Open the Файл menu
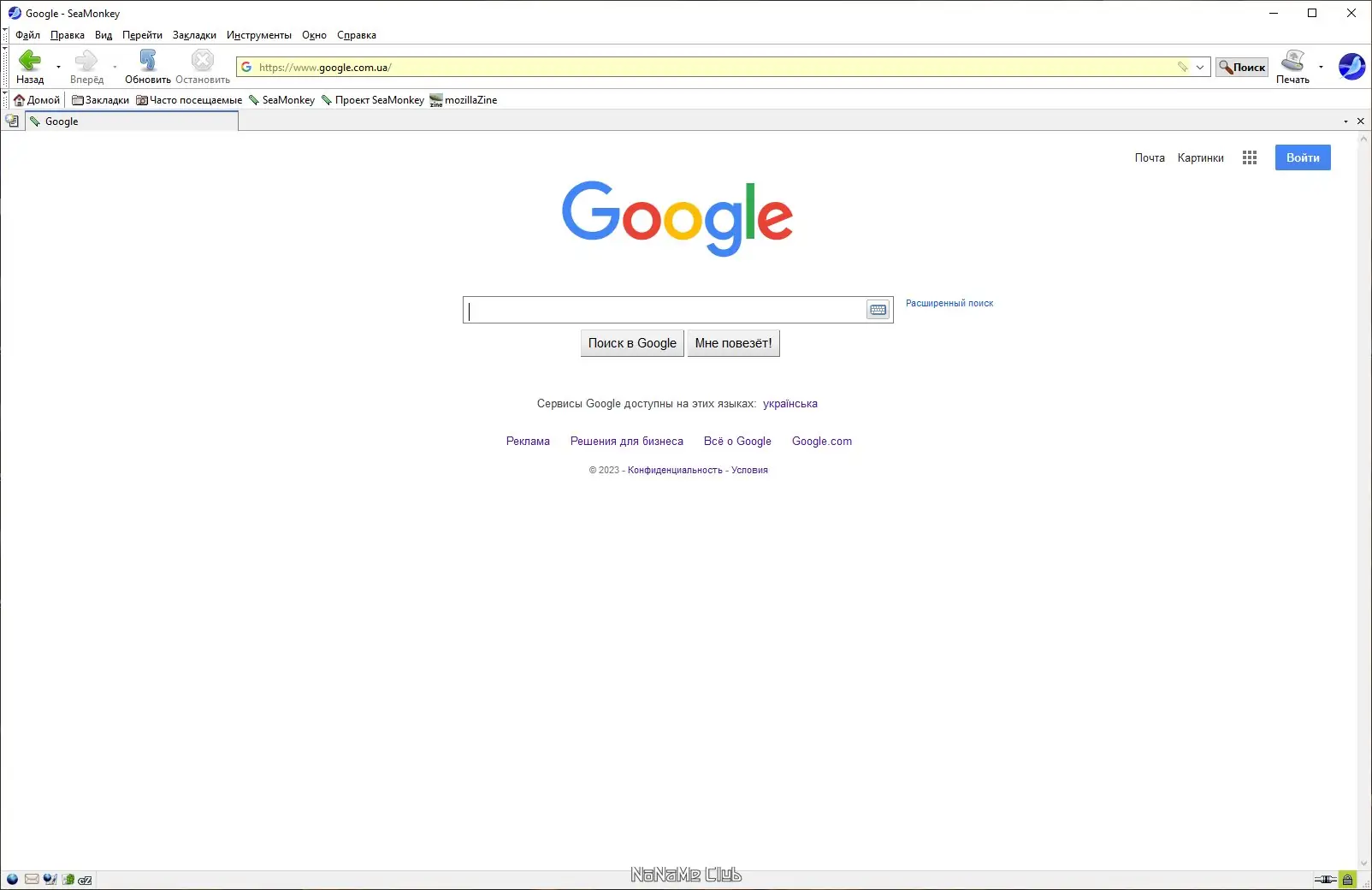Viewport: 1372px width, 890px height. click(x=27, y=35)
